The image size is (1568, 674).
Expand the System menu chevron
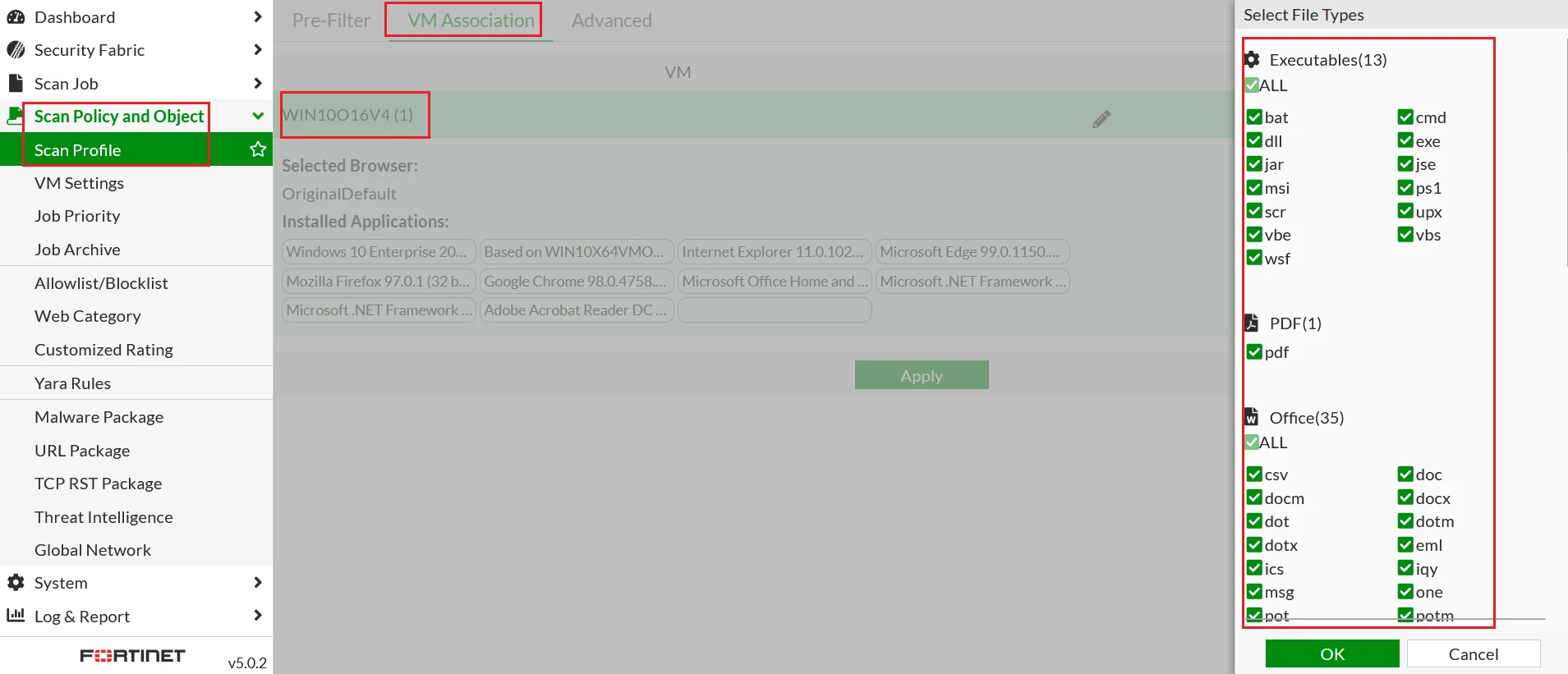[x=258, y=583]
